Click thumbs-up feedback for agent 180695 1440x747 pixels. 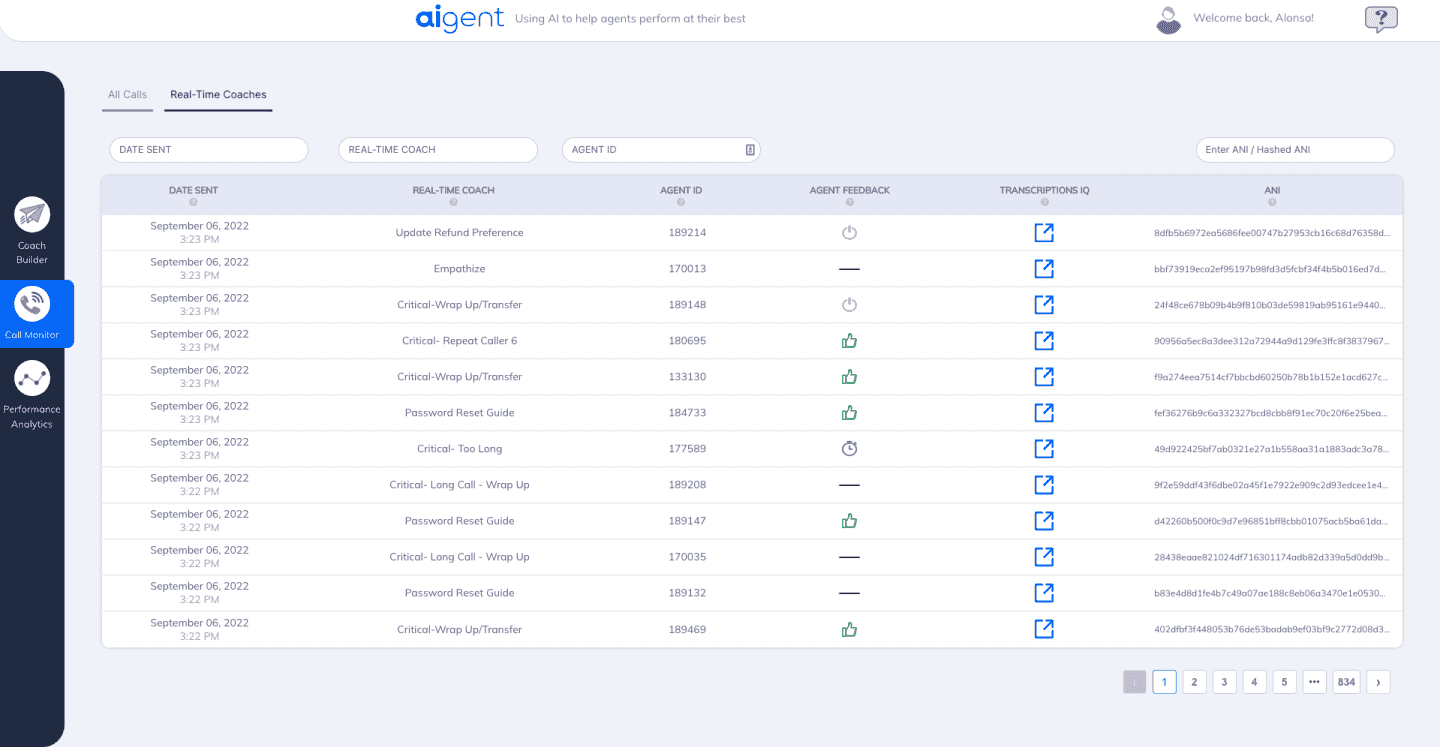click(849, 341)
